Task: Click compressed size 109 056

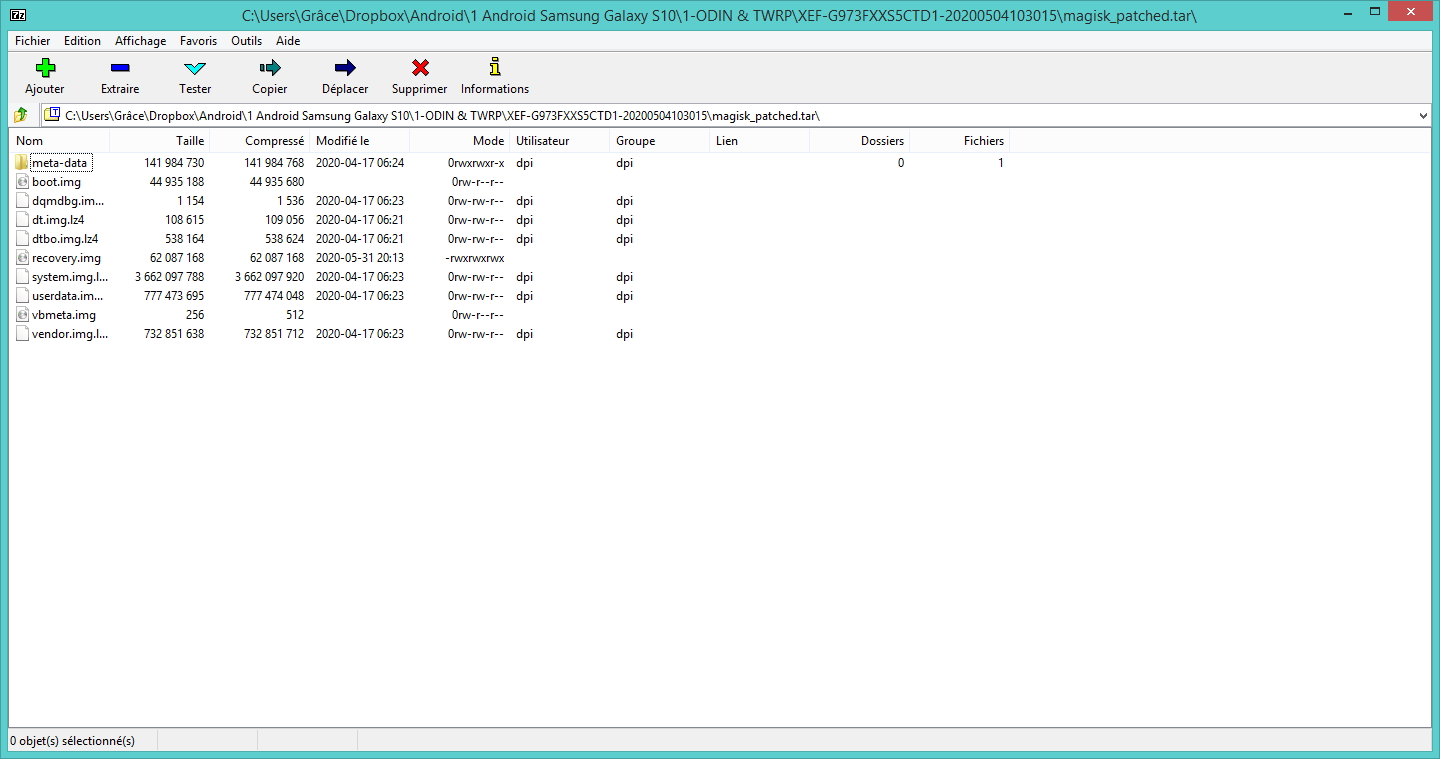Action: [x=284, y=220]
